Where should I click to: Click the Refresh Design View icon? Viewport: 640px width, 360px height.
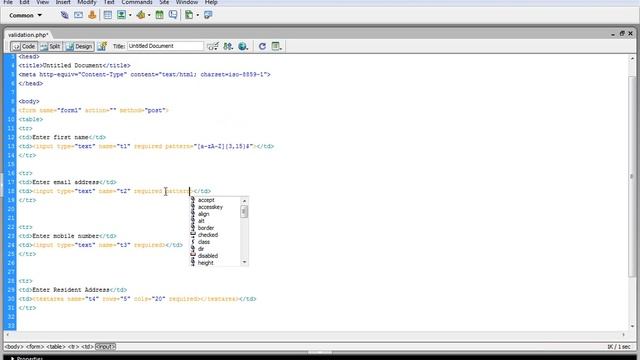pos(262,46)
